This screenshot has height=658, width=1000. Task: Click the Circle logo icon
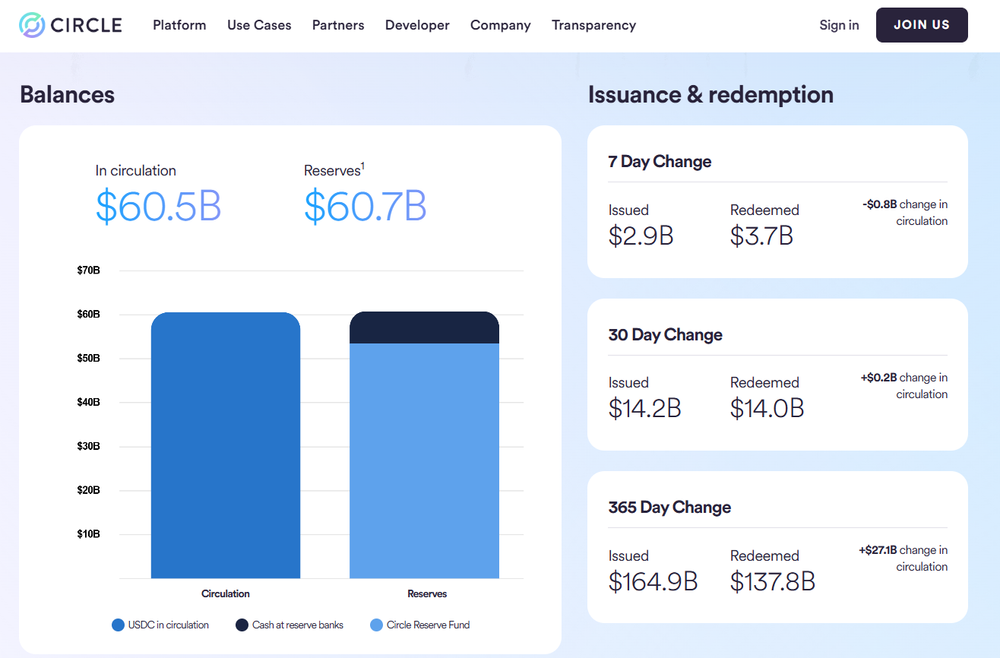click(32, 25)
